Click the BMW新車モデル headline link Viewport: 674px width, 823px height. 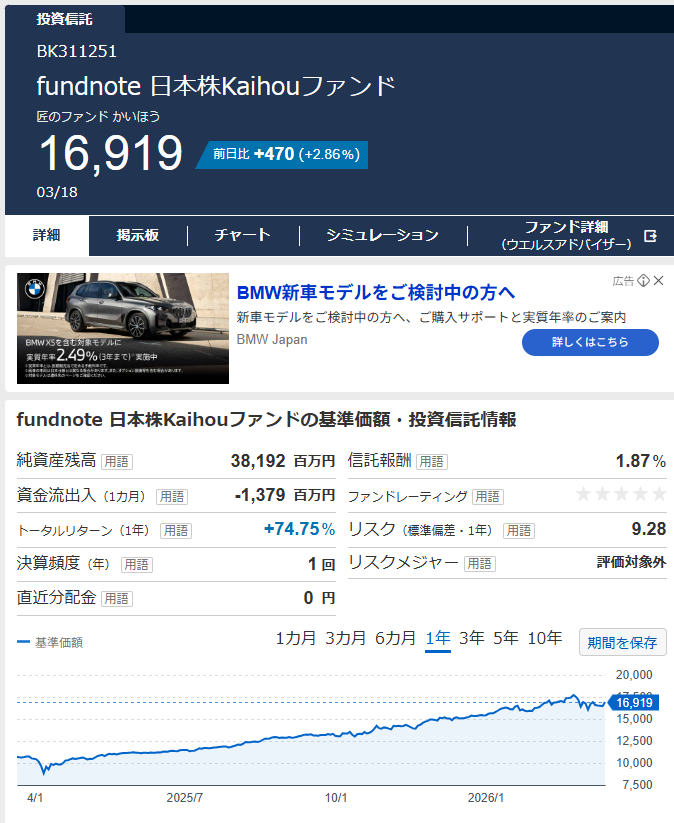376,292
